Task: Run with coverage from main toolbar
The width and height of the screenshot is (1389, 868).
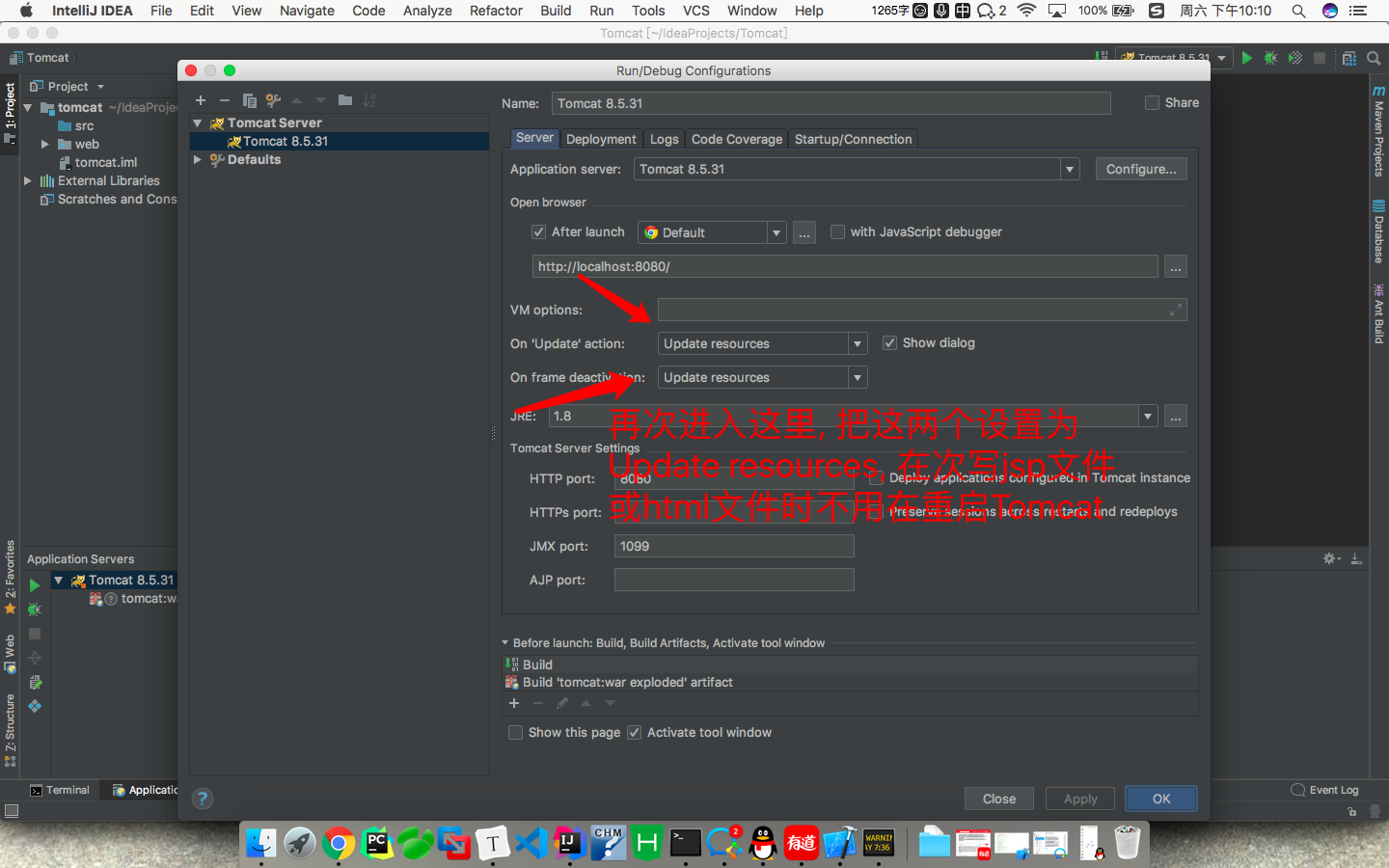Action: tap(1295, 58)
